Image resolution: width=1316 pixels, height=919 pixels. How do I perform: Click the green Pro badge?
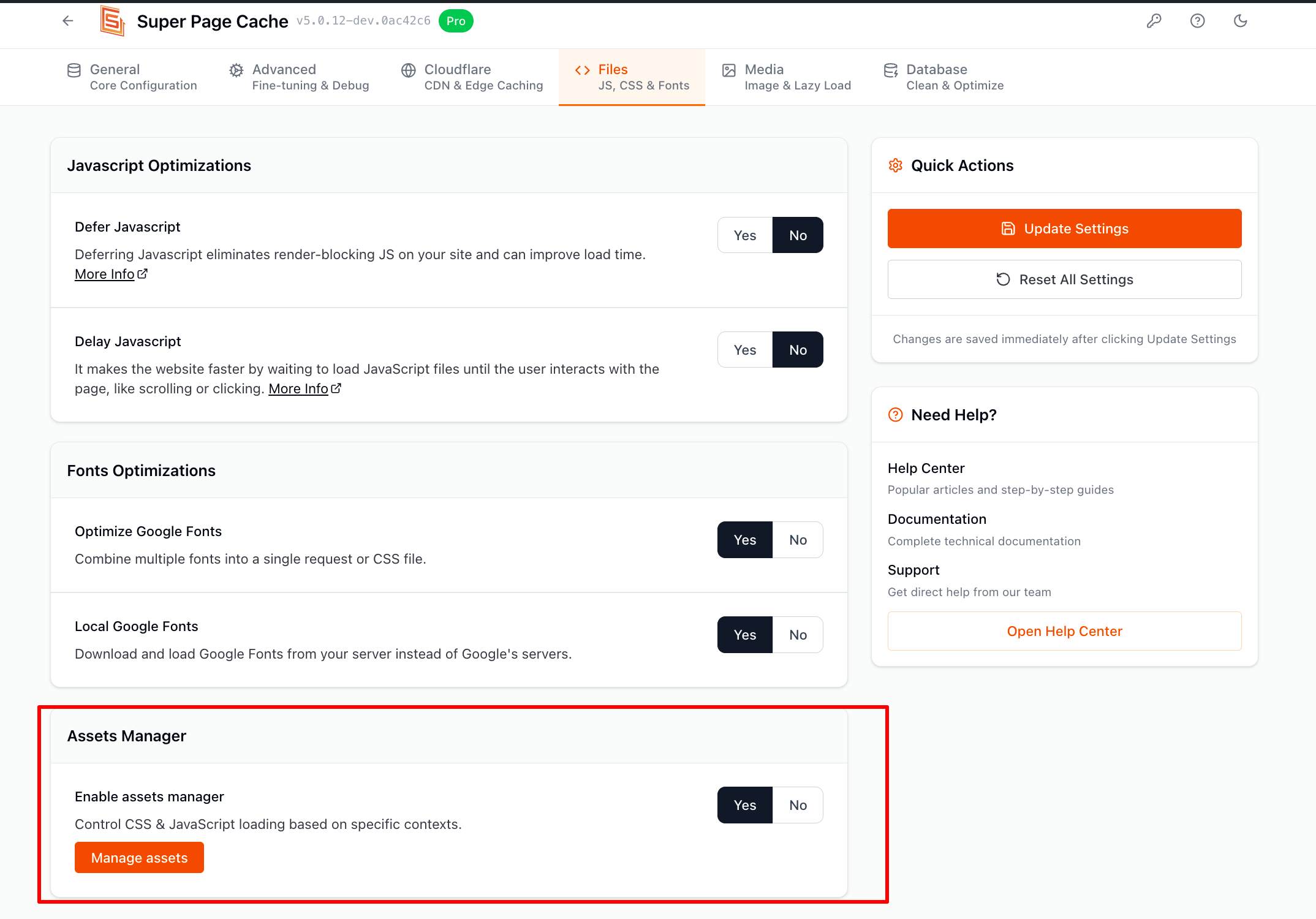pyautogui.click(x=456, y=21)
